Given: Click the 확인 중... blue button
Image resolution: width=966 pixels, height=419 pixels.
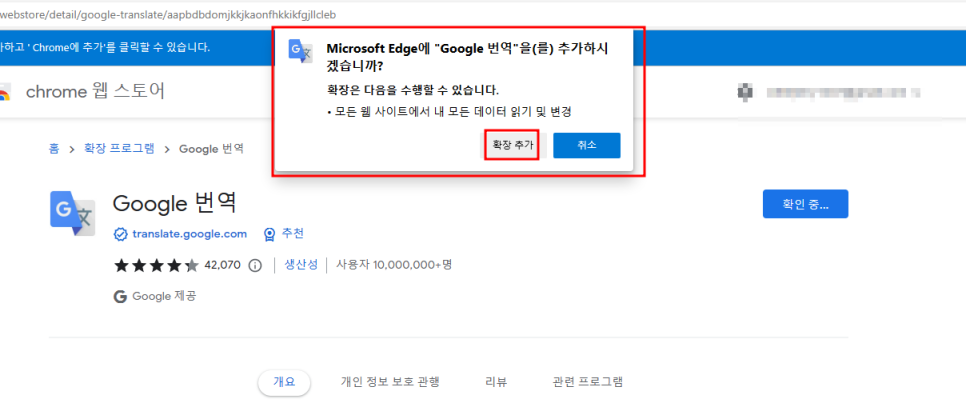Looking at the screenshot, I should 805,204.
